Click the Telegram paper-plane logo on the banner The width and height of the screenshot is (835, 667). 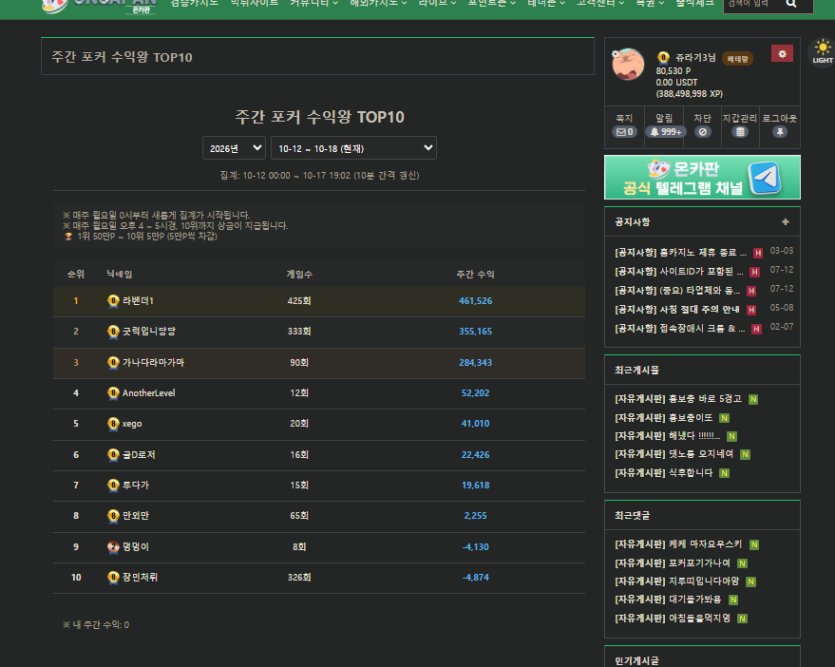click(765, 178)
